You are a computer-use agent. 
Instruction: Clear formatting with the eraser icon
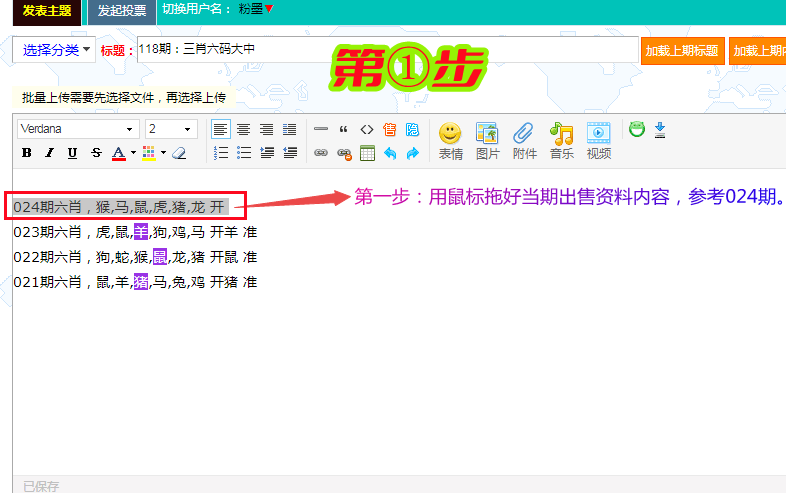pyautogui.click(x=179, y=153)
